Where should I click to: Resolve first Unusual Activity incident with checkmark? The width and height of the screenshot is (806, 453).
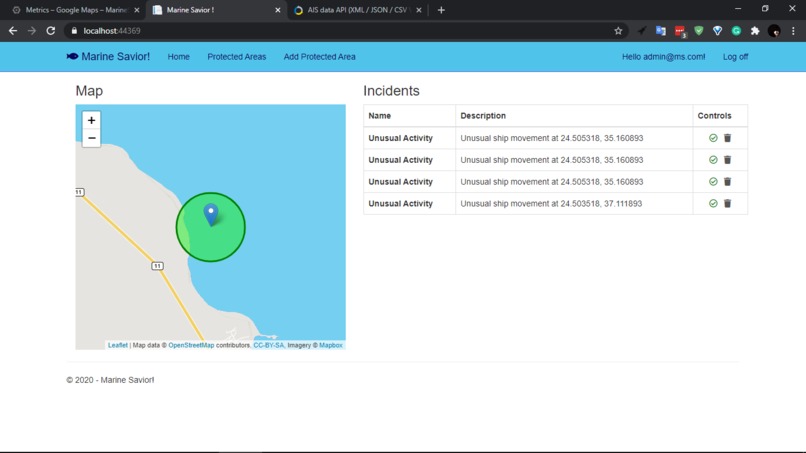click(x=713, y=138)
